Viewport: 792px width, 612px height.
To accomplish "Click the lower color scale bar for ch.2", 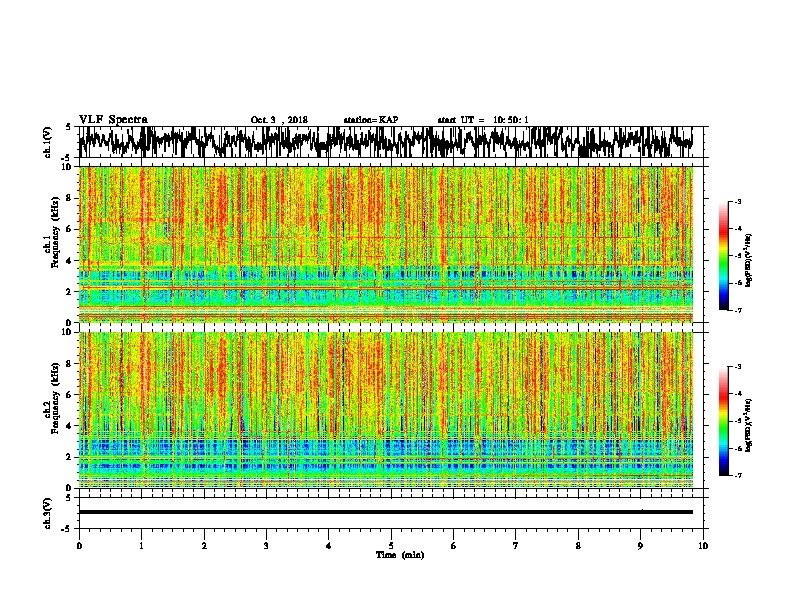I will [x=724, y=421].
